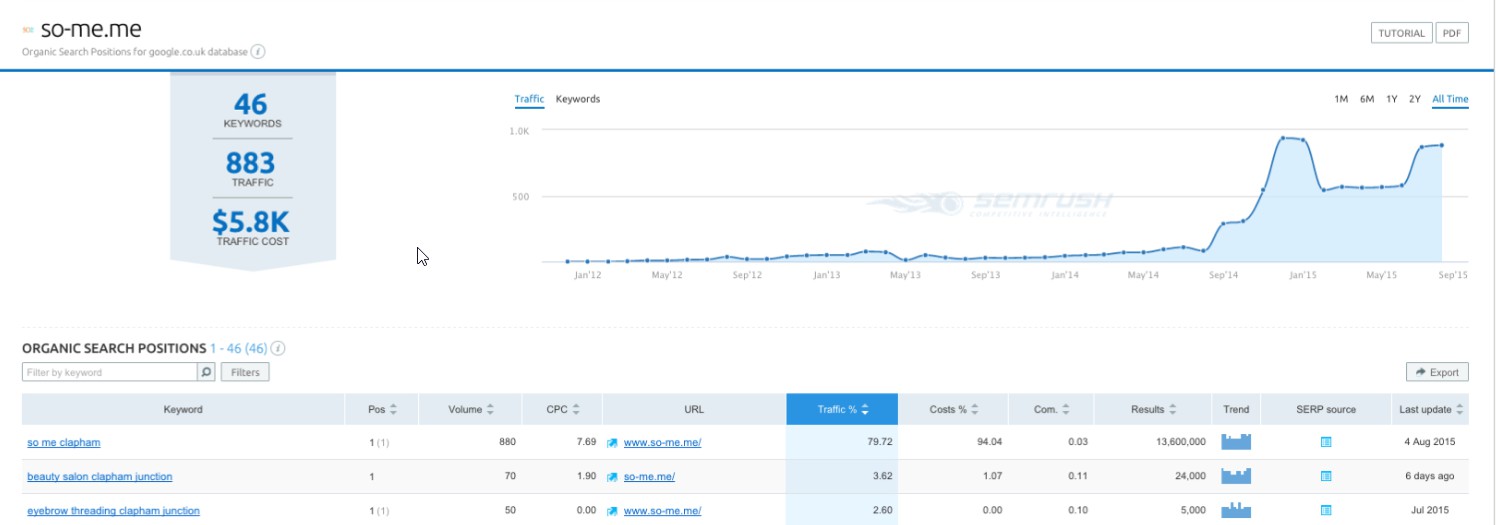Click external link icon in eyebrow threading row
Image resolution: width=1496 pixels, height=525 pixels.
coord(613,510)
